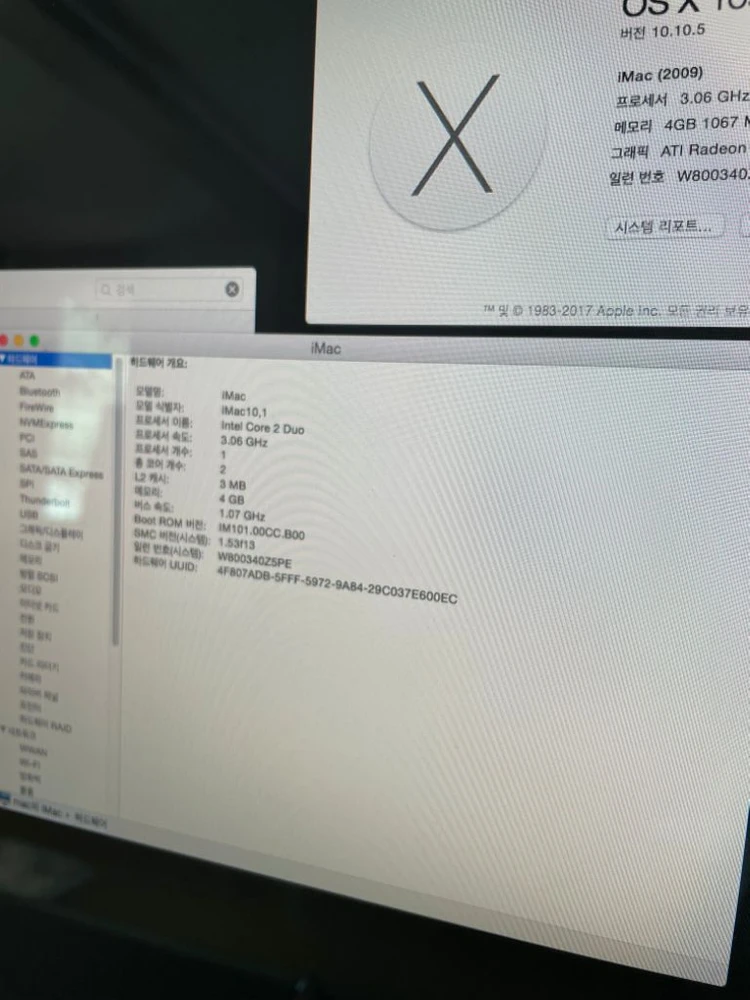Click the 3 MB L2 cache value
Viewport: 750px width, 1000px height.
(x=233, y=485)
